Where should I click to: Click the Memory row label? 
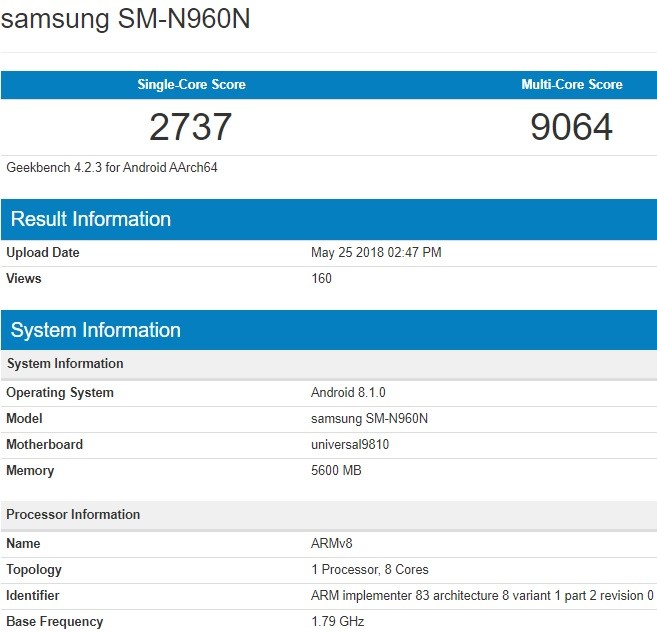[30, 470]
